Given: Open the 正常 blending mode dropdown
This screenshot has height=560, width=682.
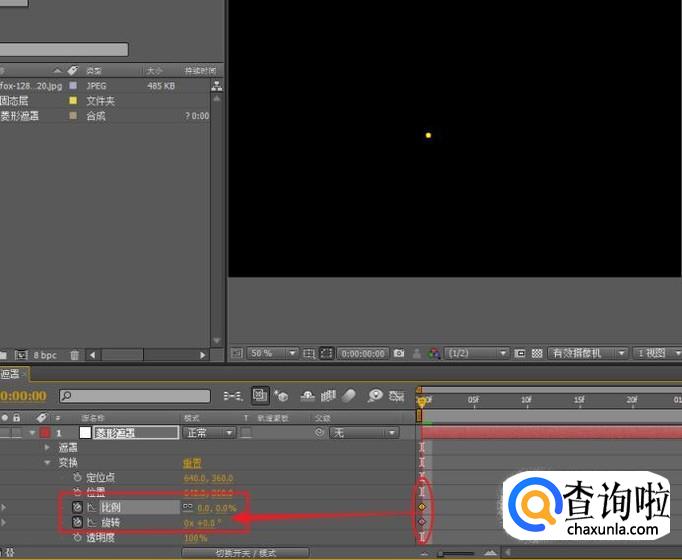Looking at the screenshot, I should point(208,432).
